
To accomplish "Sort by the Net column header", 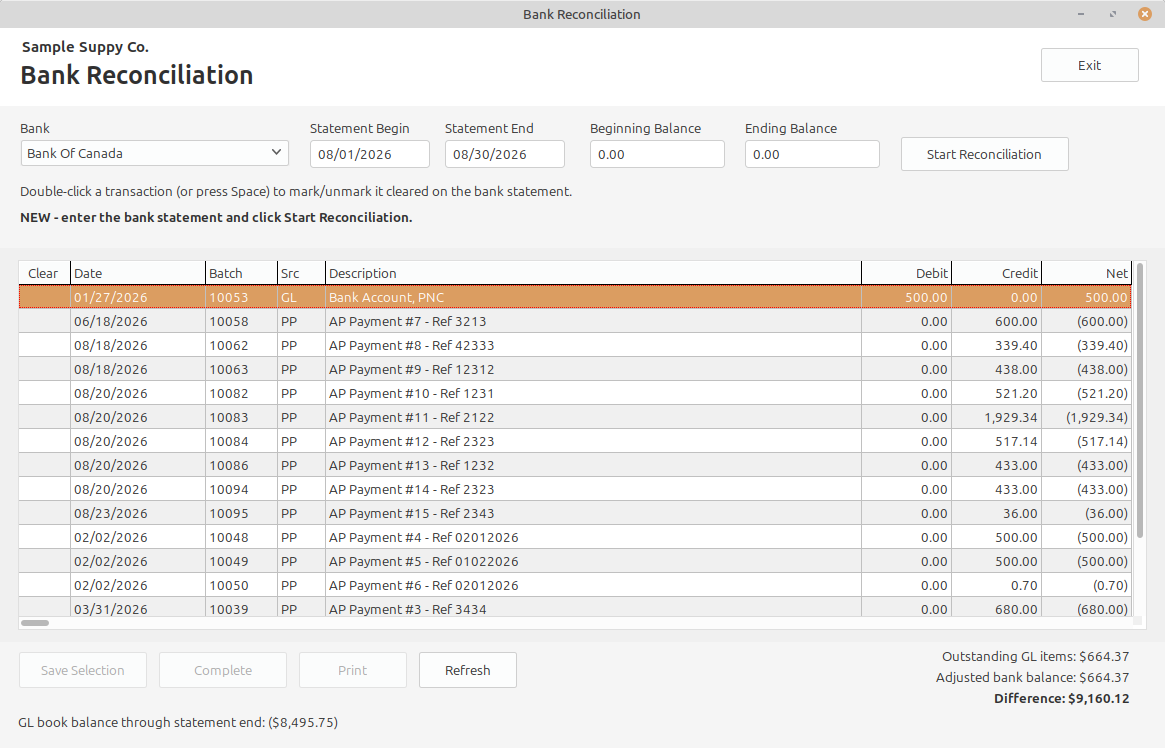I will [x=1086, y=273].
